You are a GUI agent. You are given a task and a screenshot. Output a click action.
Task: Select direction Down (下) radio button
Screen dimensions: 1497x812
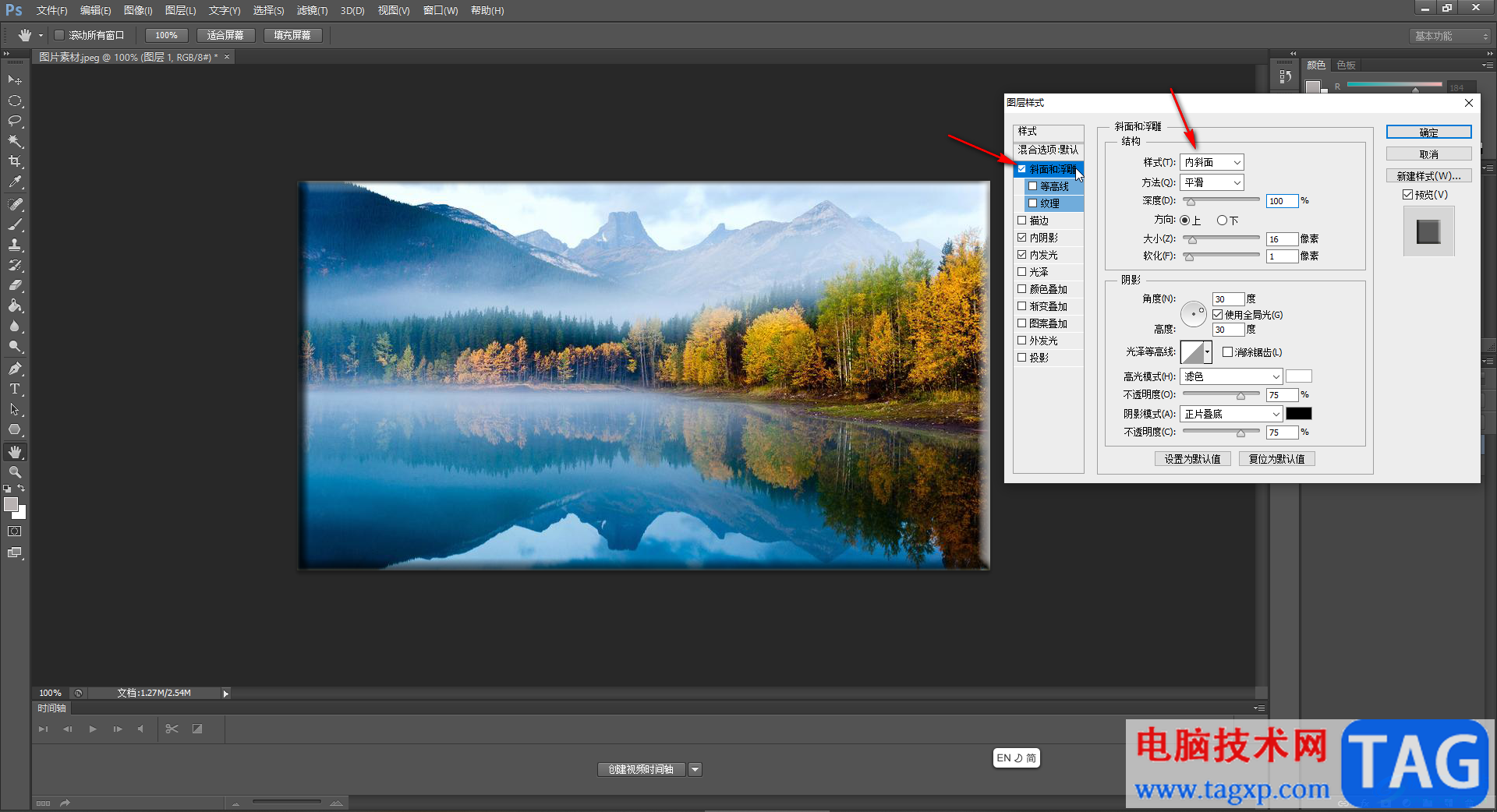click(1222, 221)
